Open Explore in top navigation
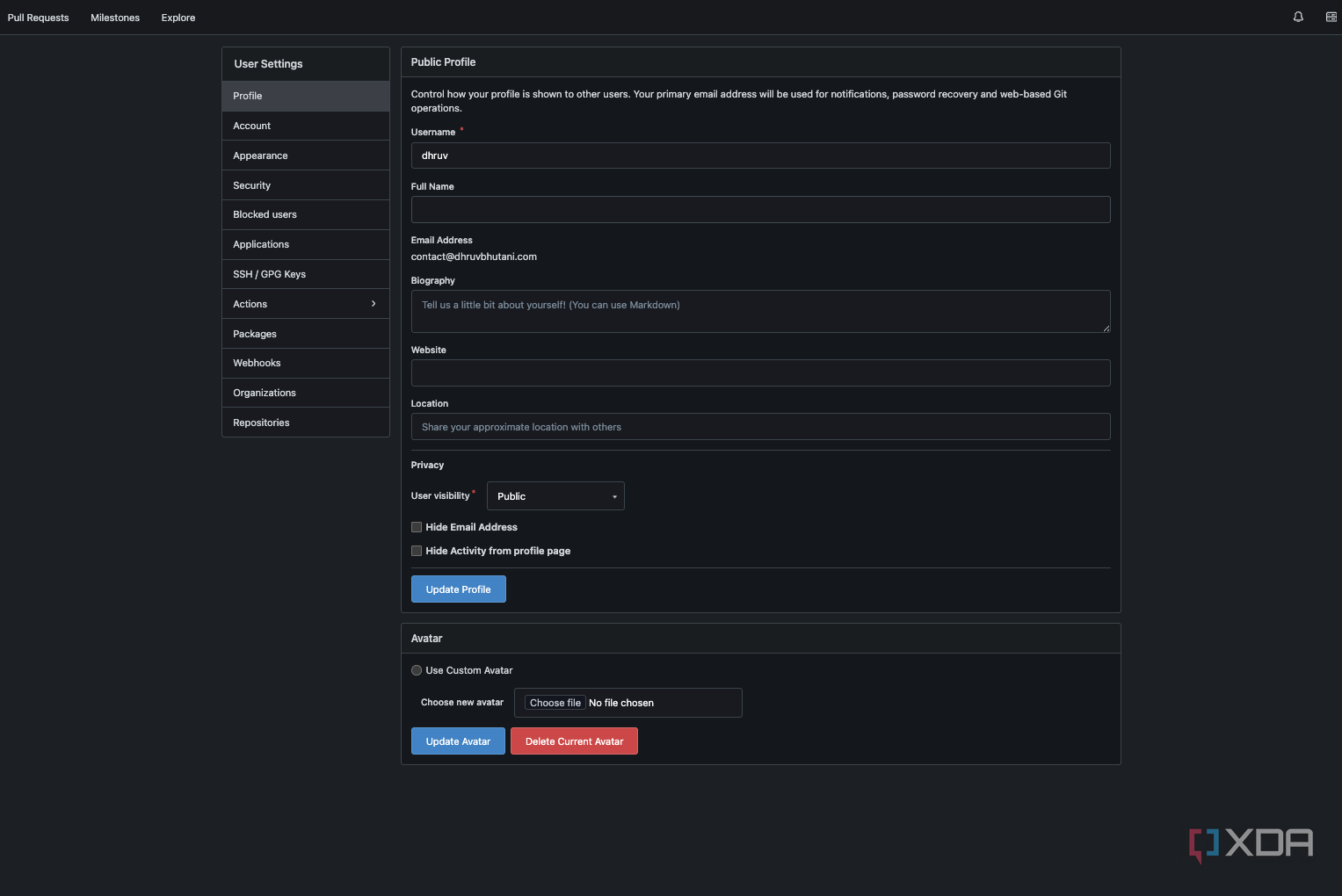 pyautogui.click(x=178, y=18)
